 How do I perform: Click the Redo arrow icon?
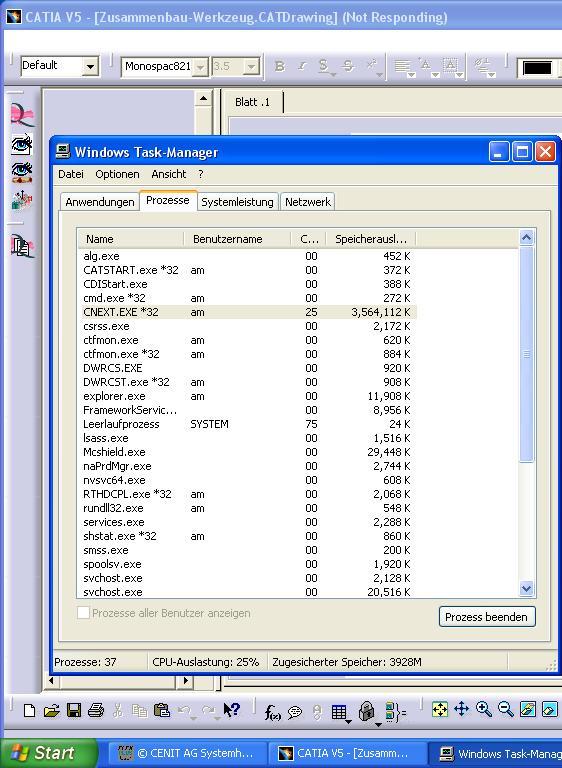click(208, 710)
